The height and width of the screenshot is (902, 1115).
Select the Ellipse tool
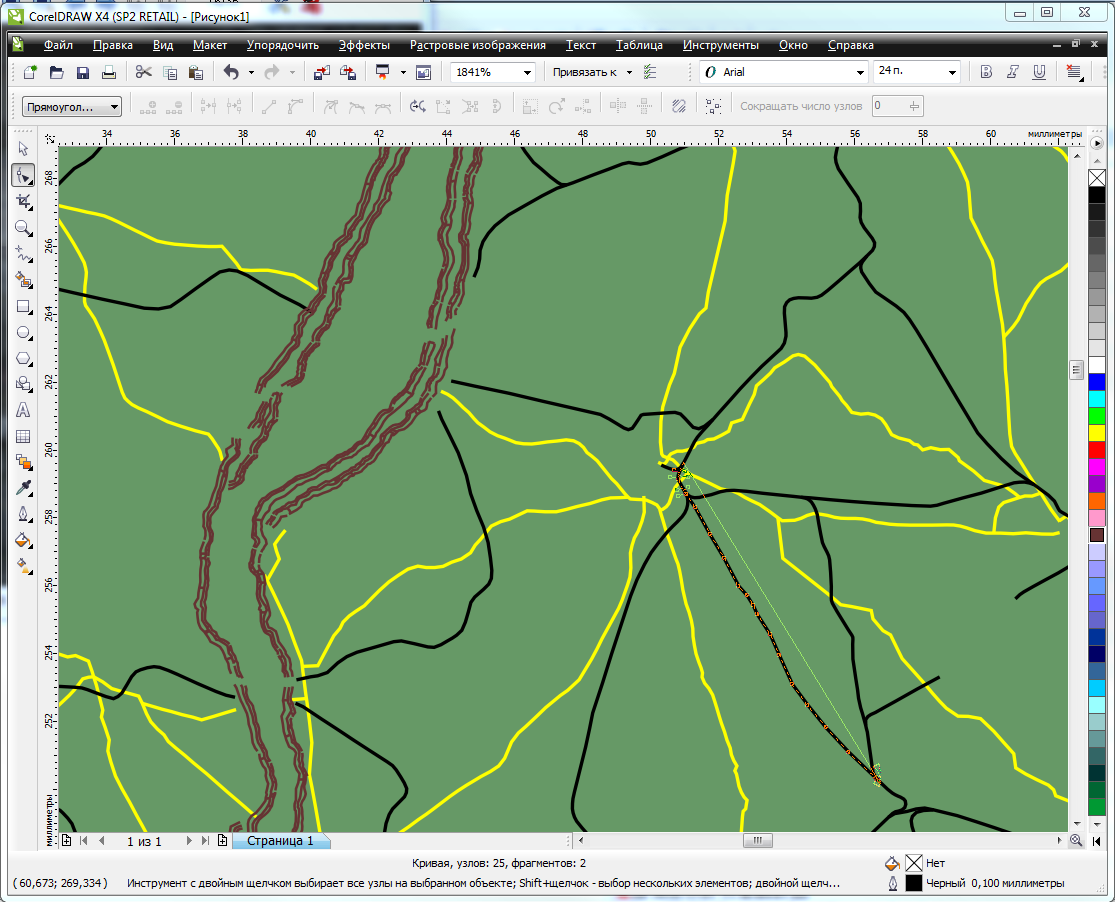pos(23,333)
